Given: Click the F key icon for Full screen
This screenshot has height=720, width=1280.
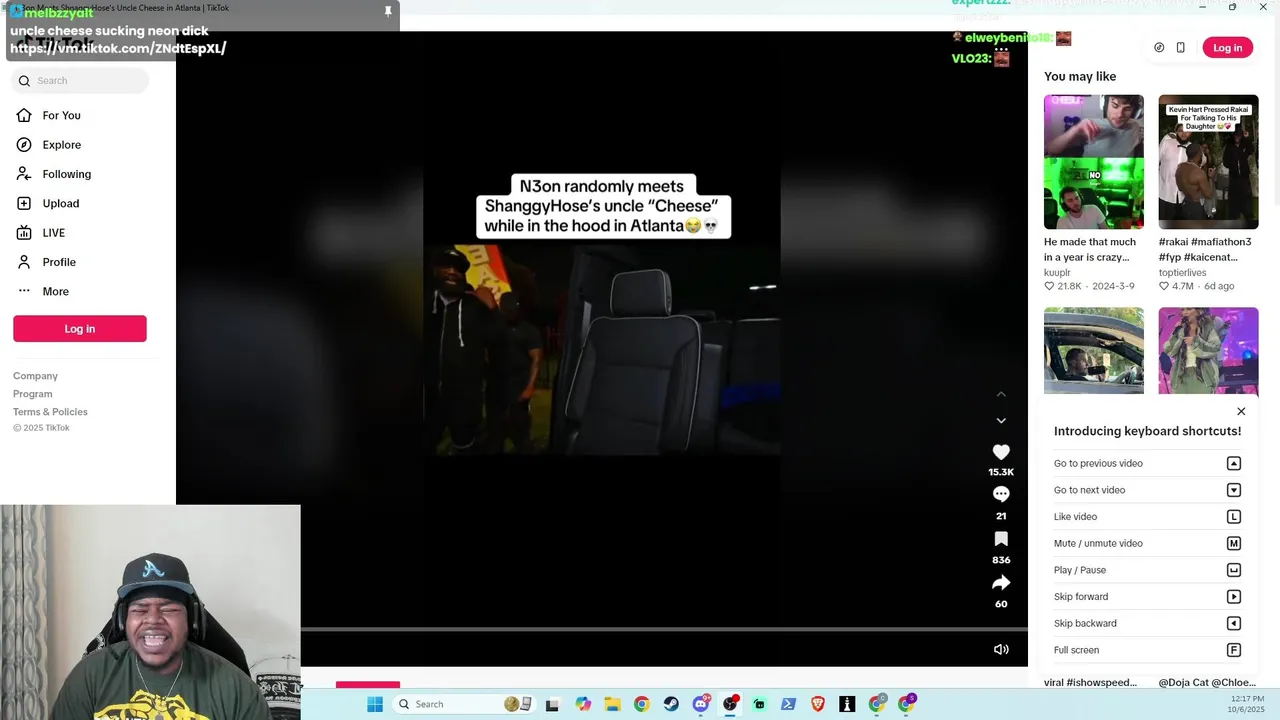Looking at the screenshot, I should [x=1234, y=650].
